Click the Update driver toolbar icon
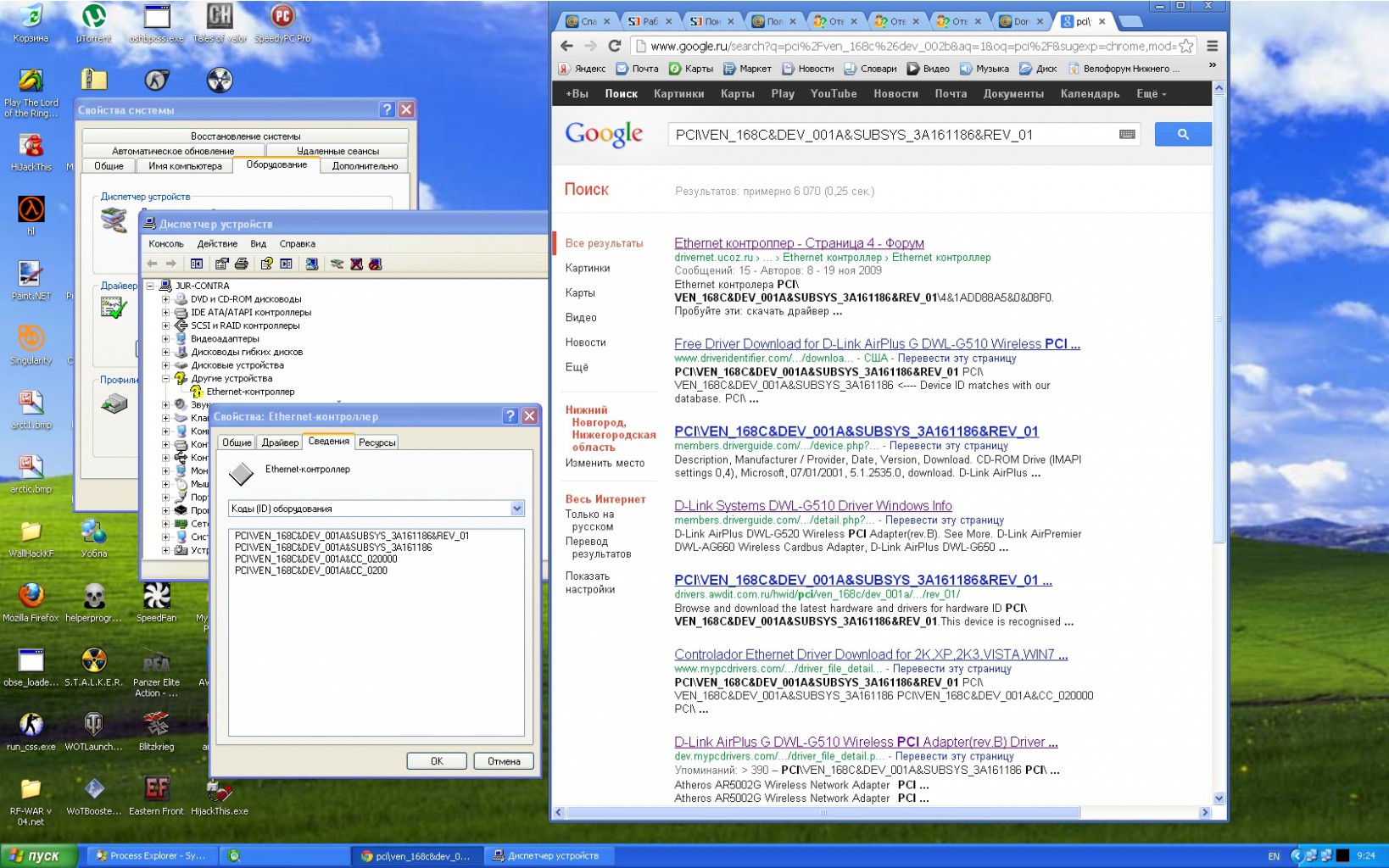The width and height of the screenshot is (1389, 868). (x=337, y=264)
